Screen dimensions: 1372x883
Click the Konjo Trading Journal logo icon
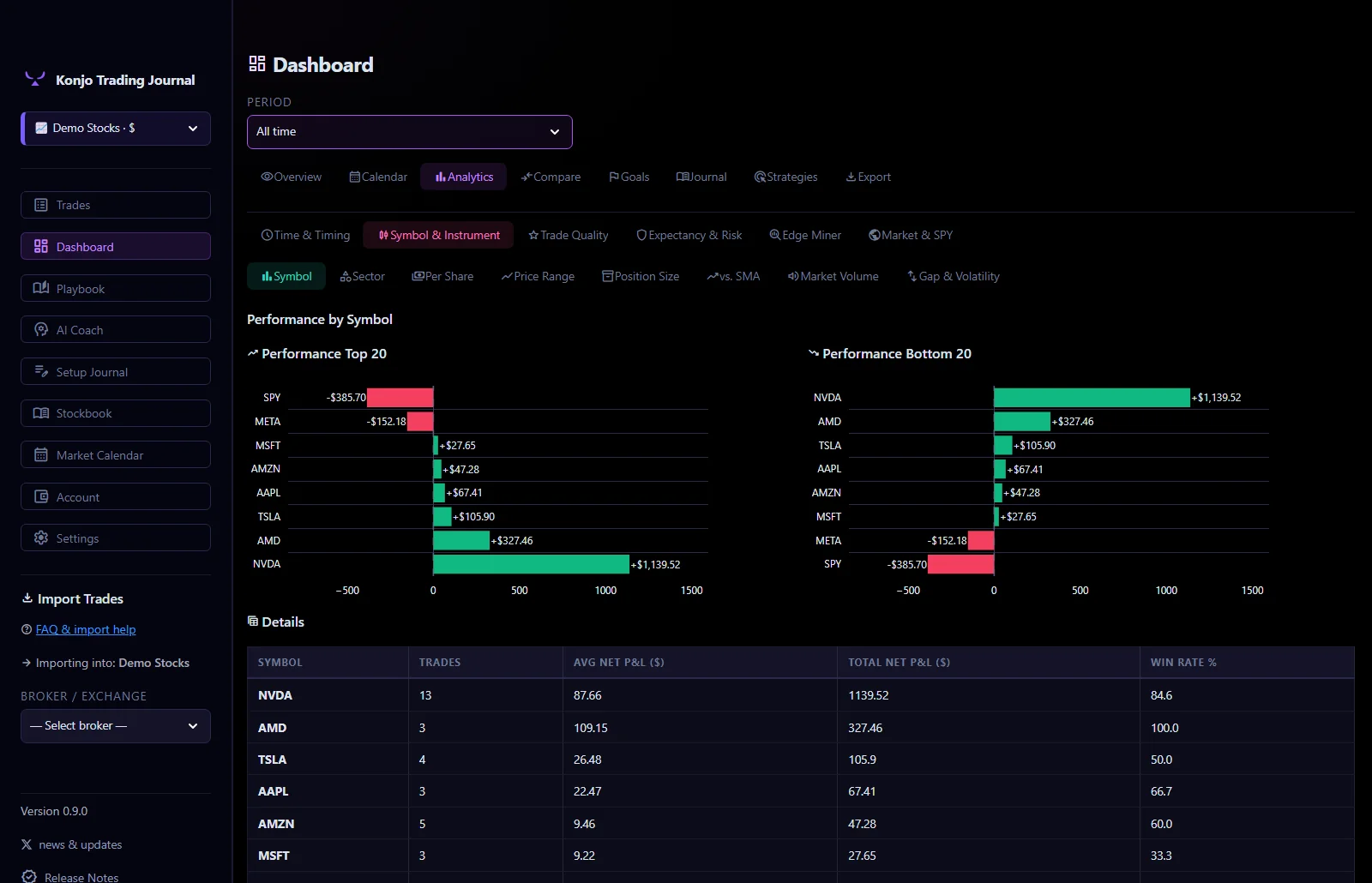coord(34,79)
